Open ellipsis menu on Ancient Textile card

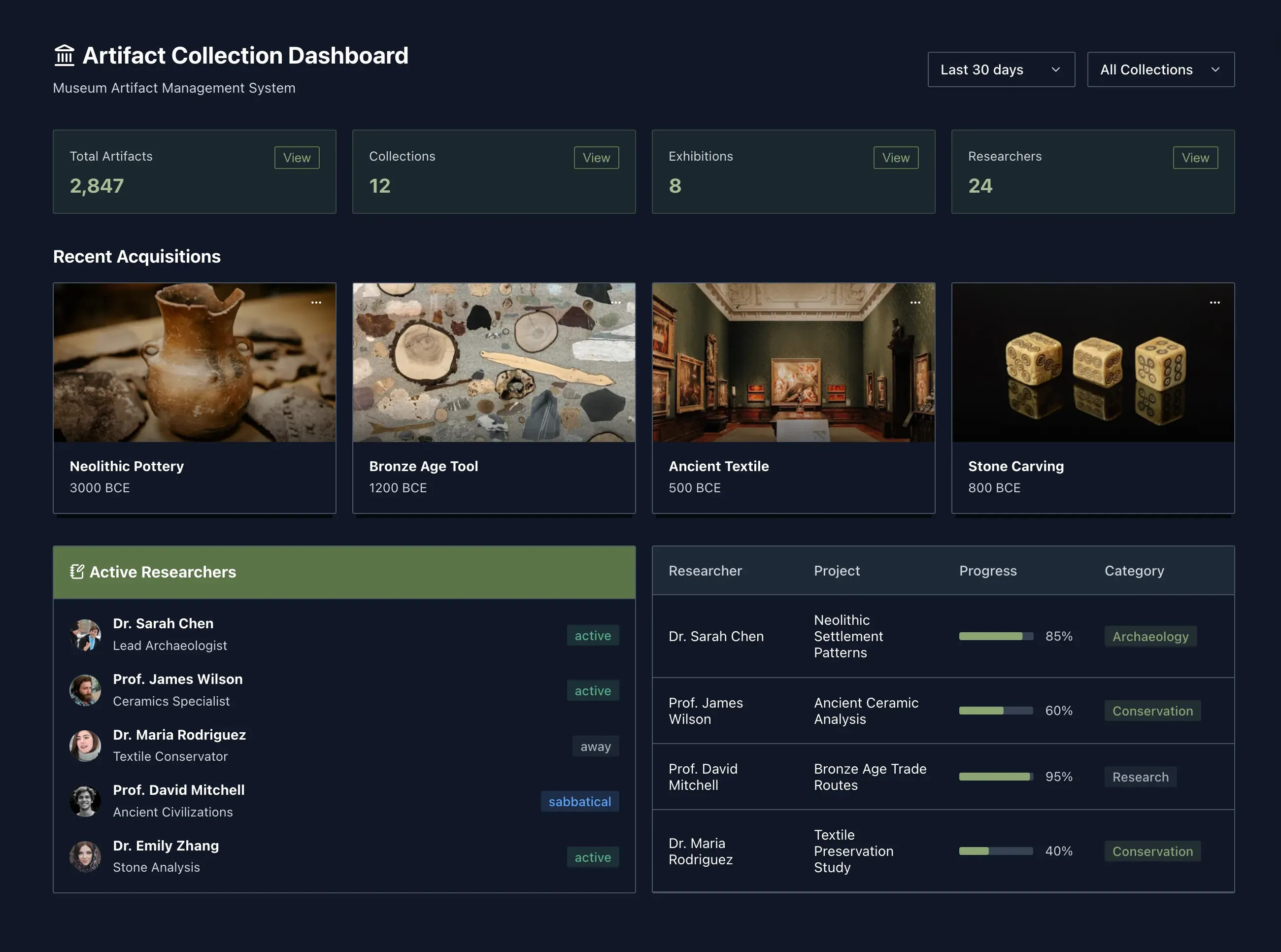pos(915,303)
